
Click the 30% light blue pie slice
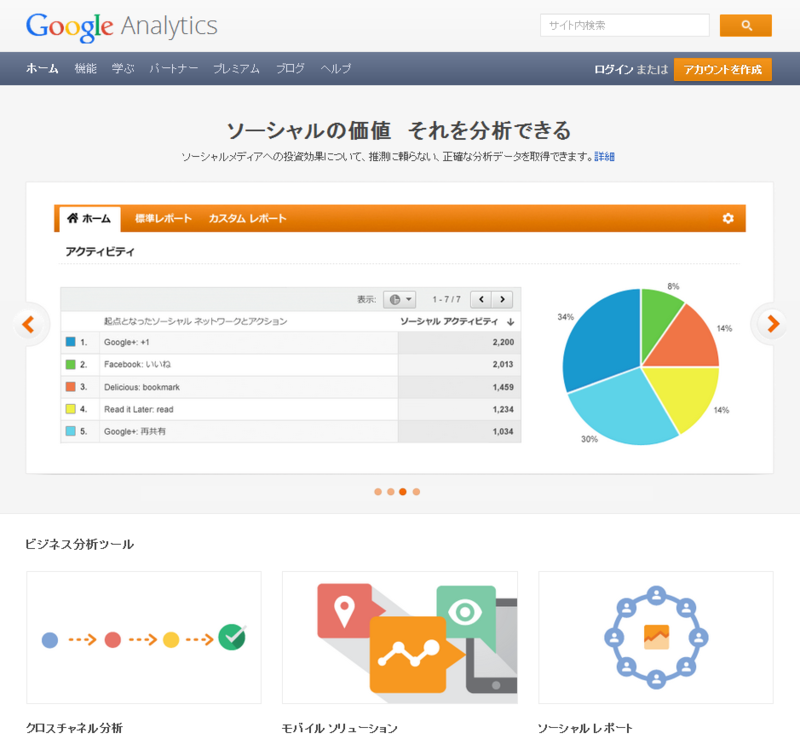point(625,408)
